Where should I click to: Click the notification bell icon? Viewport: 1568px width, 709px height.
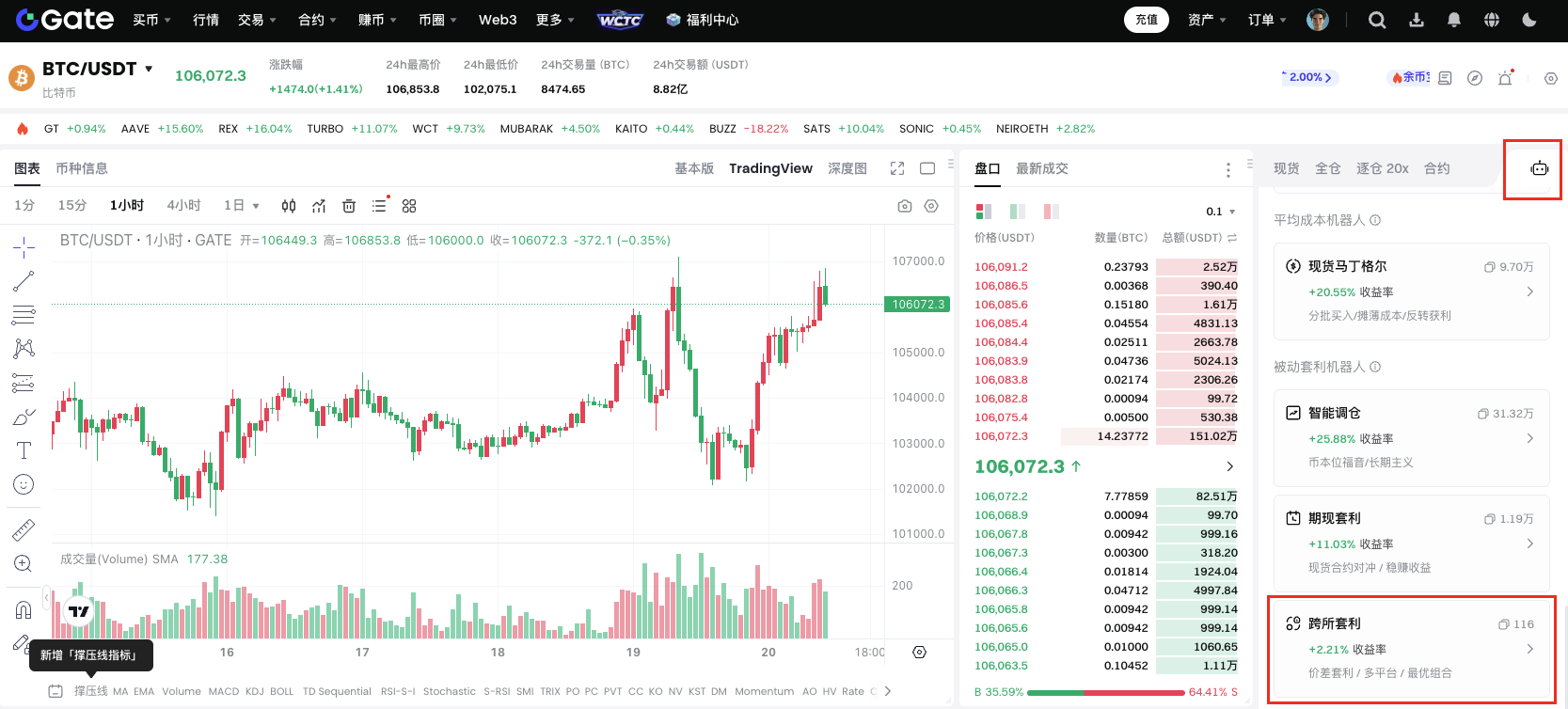pos(1453,20)
